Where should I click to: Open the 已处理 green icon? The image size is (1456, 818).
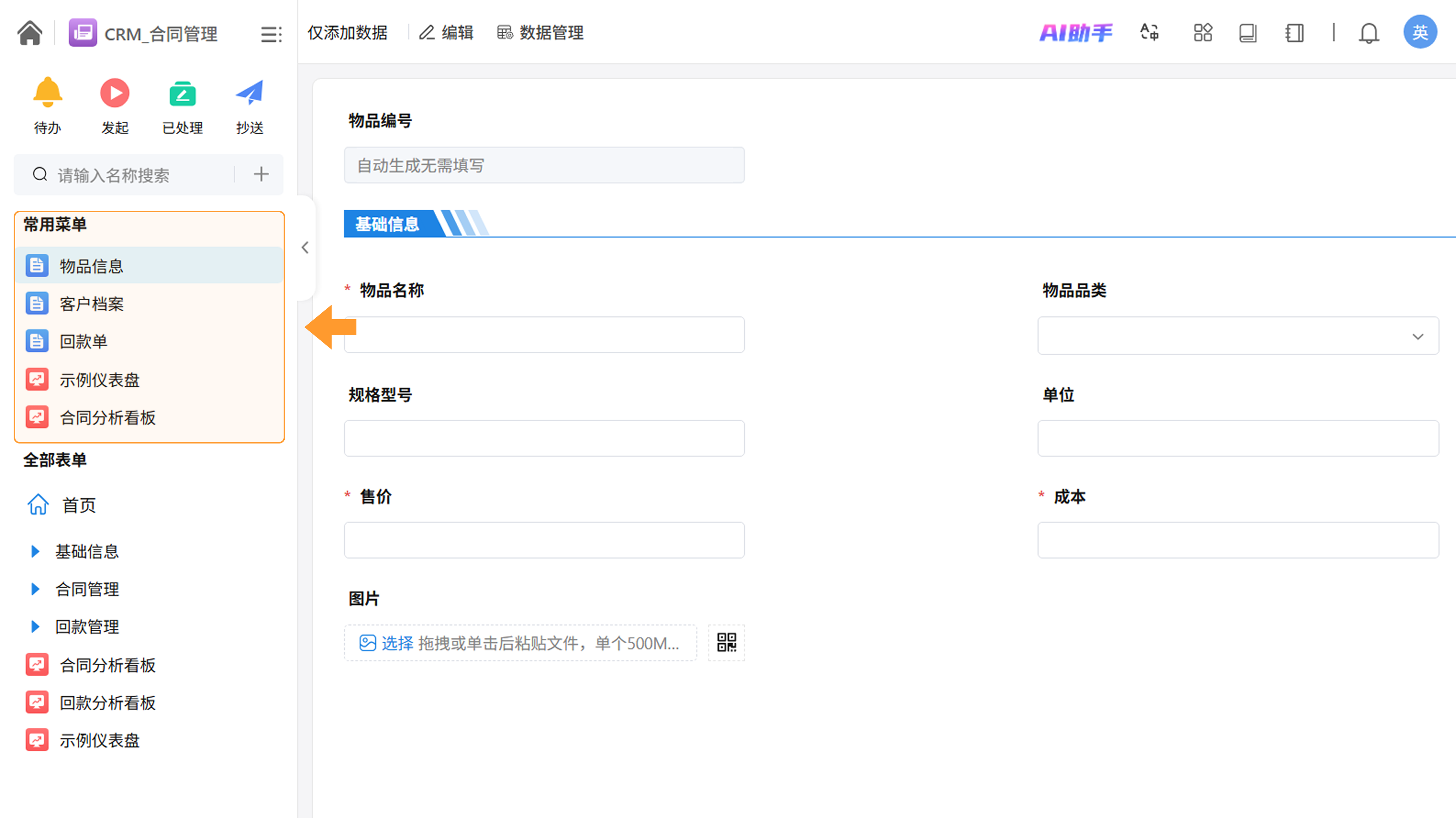[182, 93]
